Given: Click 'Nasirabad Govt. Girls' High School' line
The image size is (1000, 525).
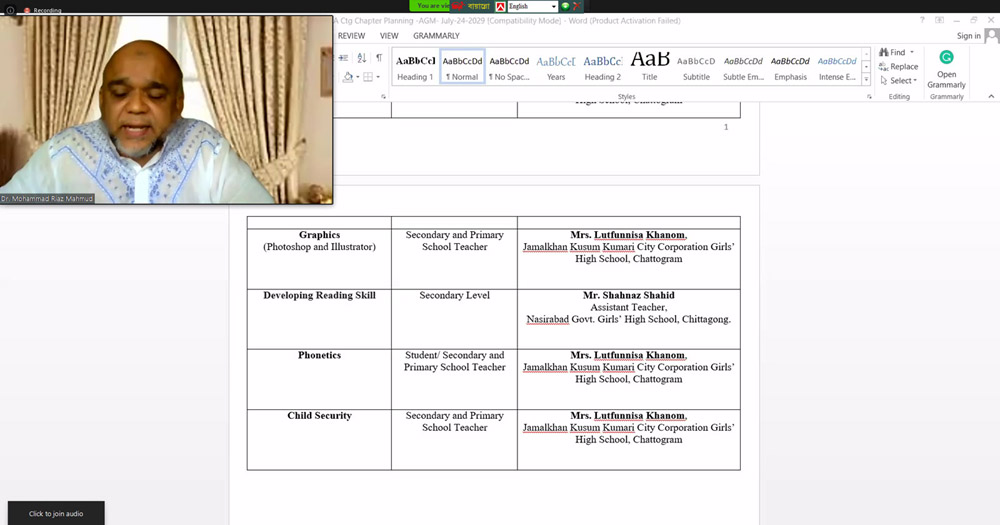Looking at the screenshot, I should point(629,320).
